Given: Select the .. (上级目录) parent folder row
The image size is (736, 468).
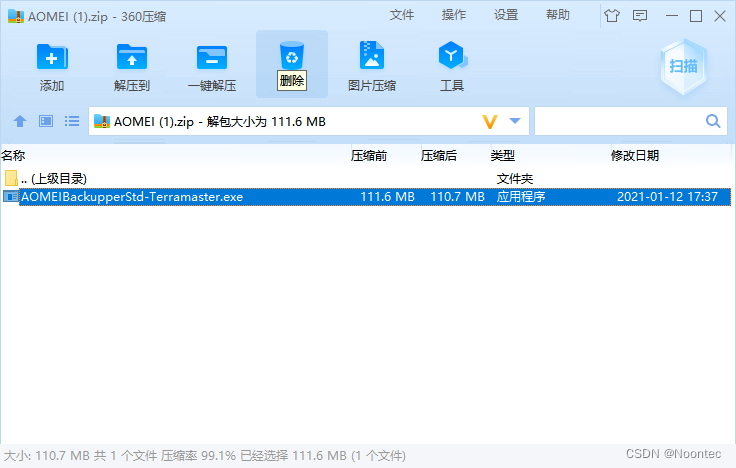Looking at the screenshot, I should tap(366, 178).
